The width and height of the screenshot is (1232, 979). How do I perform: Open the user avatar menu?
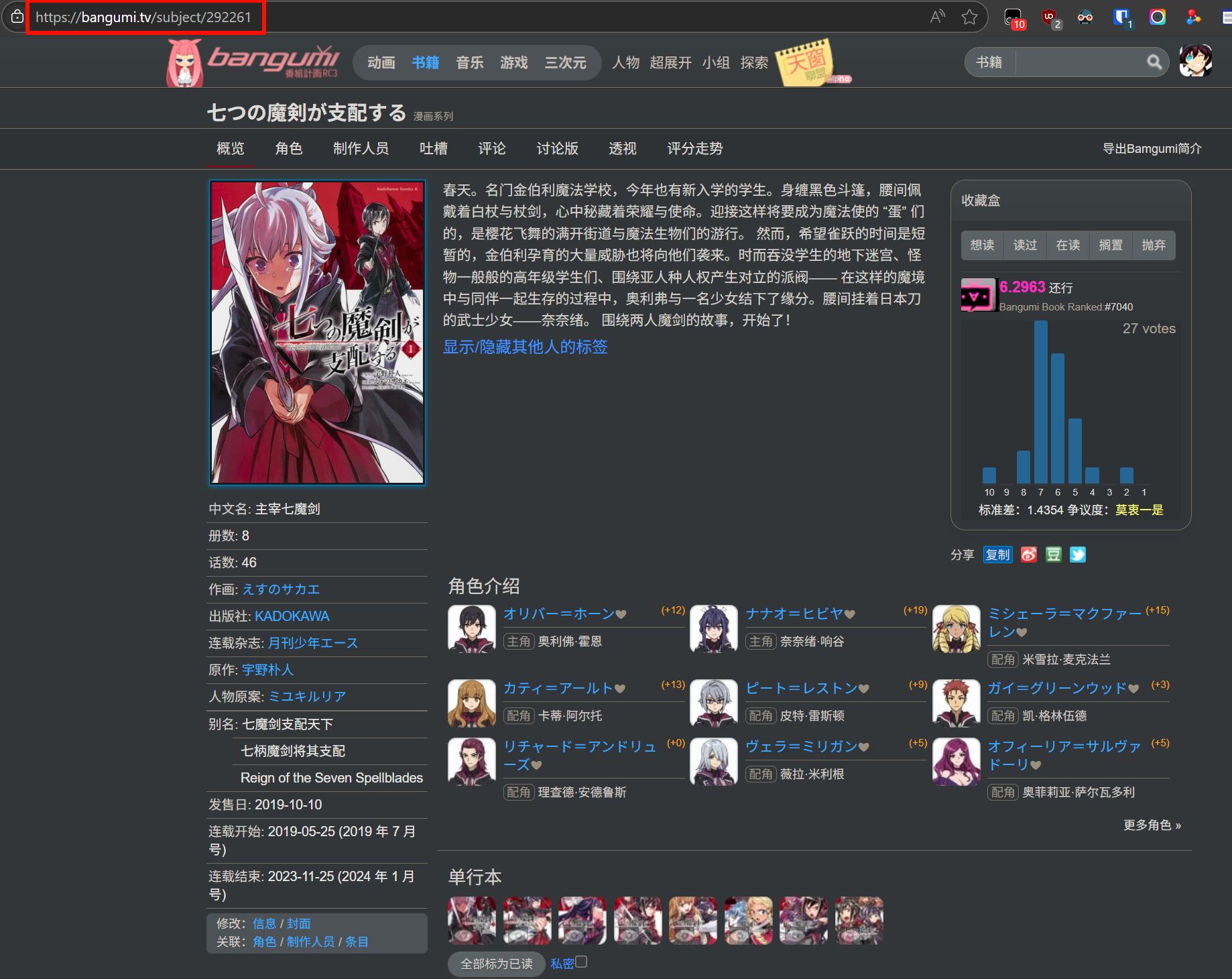1196,61
